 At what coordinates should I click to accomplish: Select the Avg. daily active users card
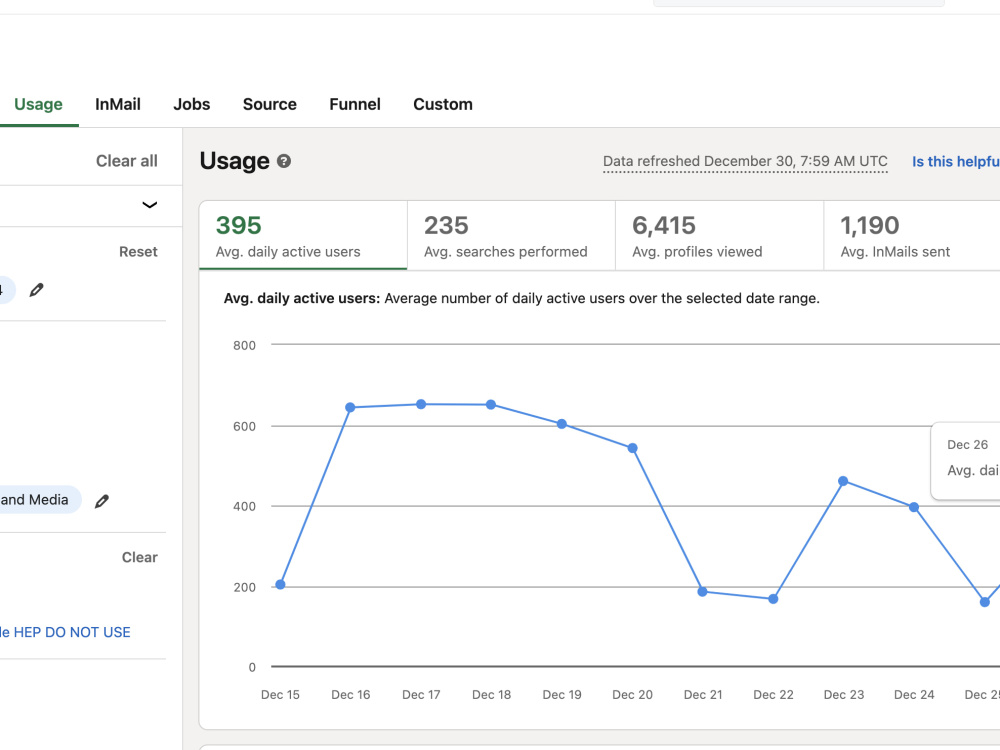click(303, 235)
